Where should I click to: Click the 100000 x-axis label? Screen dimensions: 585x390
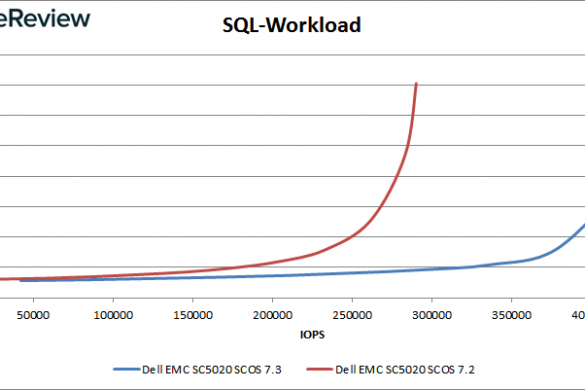(x=113, y=315)
